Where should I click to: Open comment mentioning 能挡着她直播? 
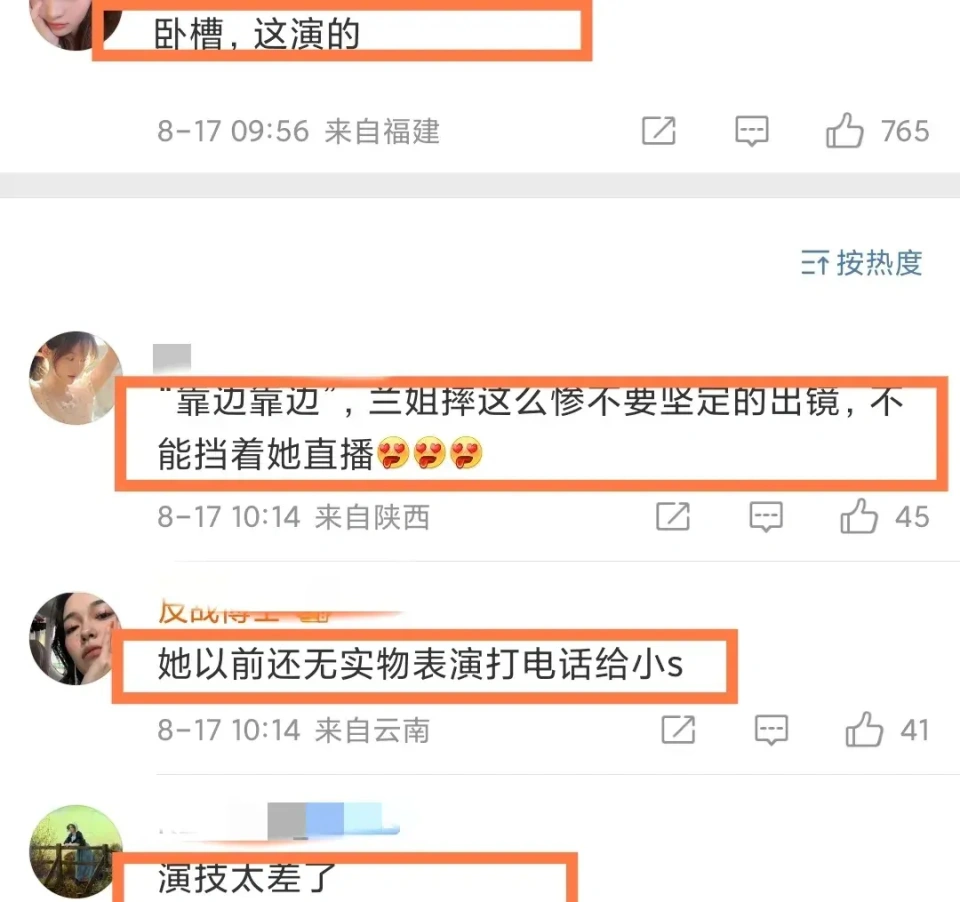tap(530, 427)
